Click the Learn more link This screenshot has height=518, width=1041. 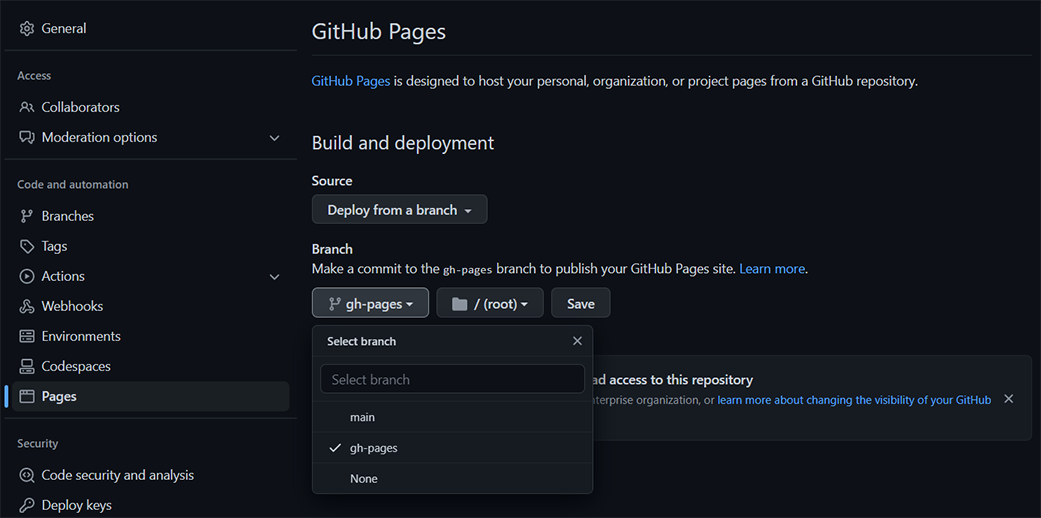(x=771, y=269)
